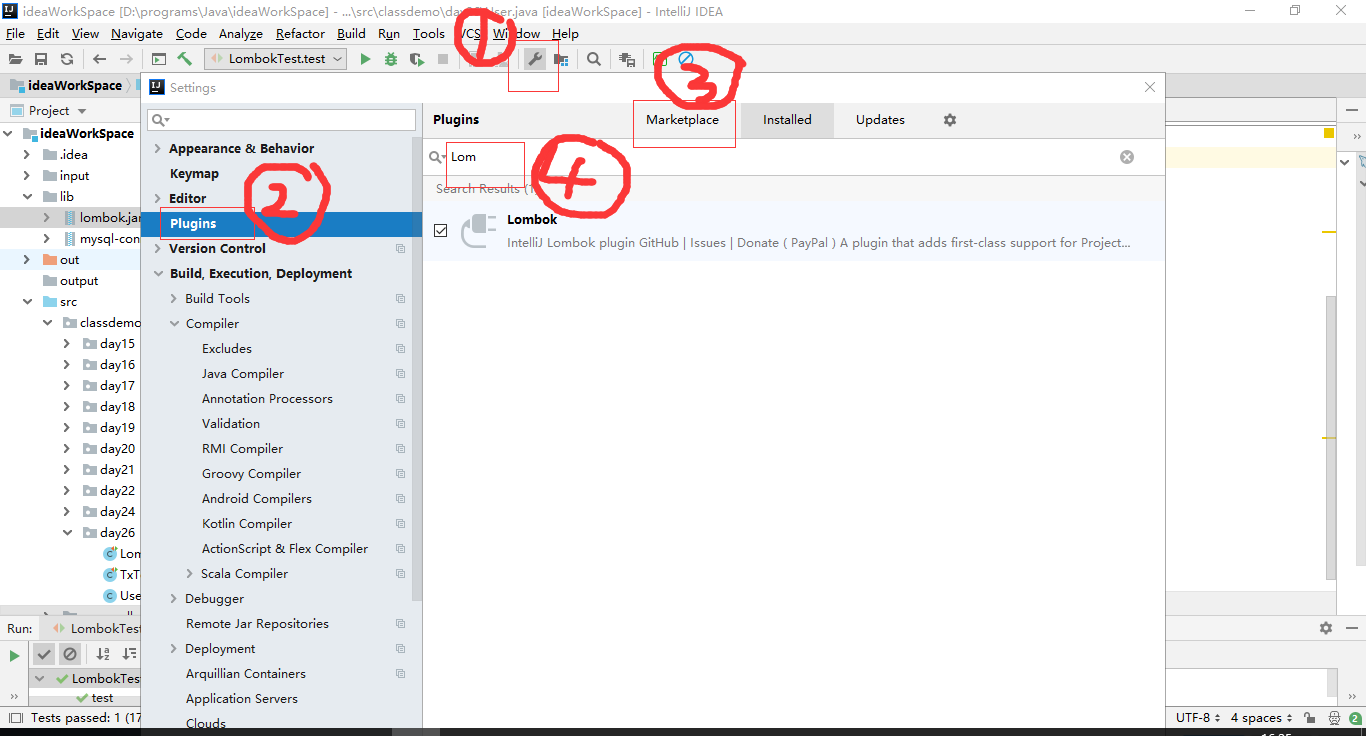Screen dimensions: 1366x736
Task: Expand the day15 folder in Project tree
Action: tap(67, 344)
